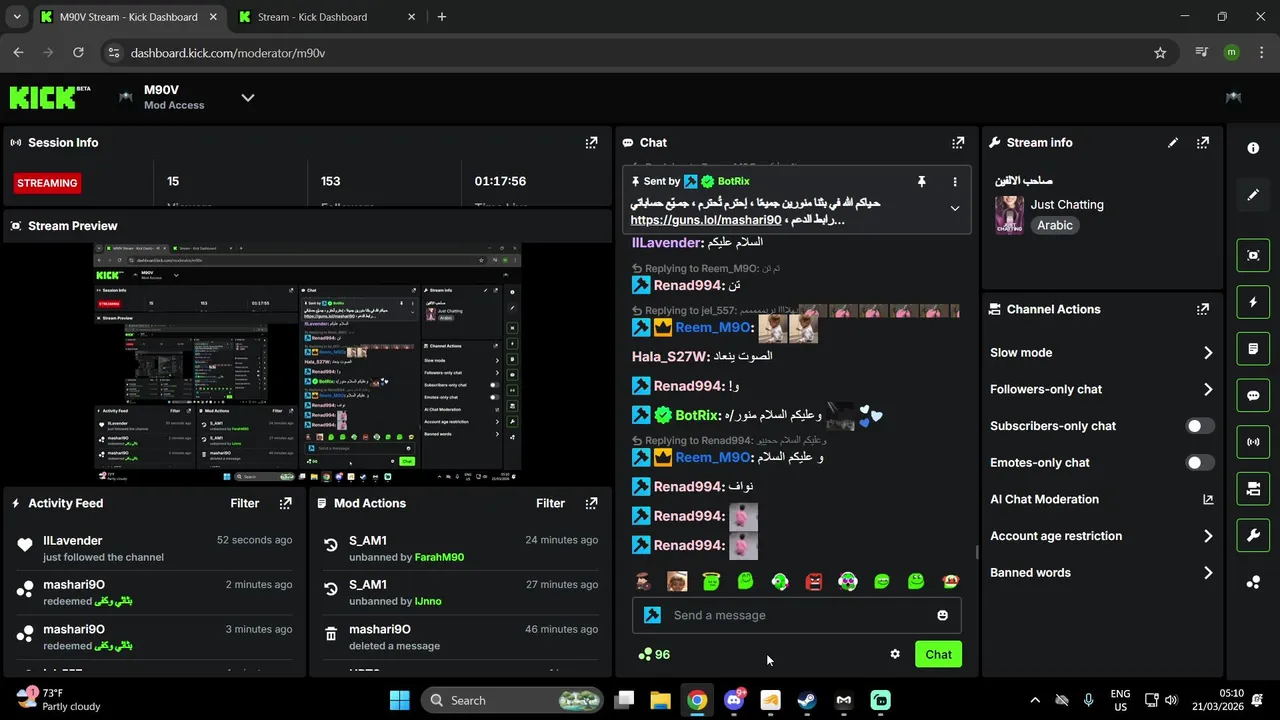This screenshot has height=720, width=1280.
Task: Pop out the Session Info panel
Action: coord(591,143)
